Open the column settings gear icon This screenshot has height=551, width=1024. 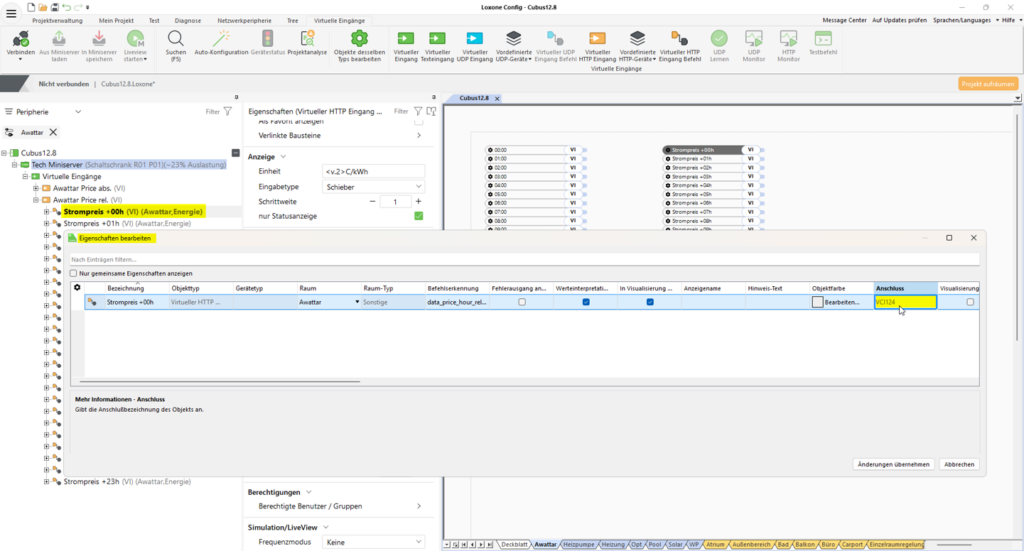(77, 288)
